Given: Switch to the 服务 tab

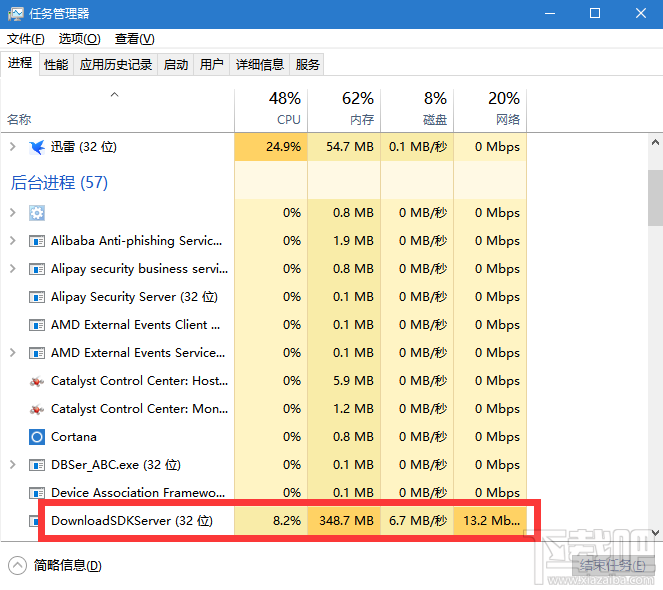Looking at the screenshot, I should tap(307, 65).
